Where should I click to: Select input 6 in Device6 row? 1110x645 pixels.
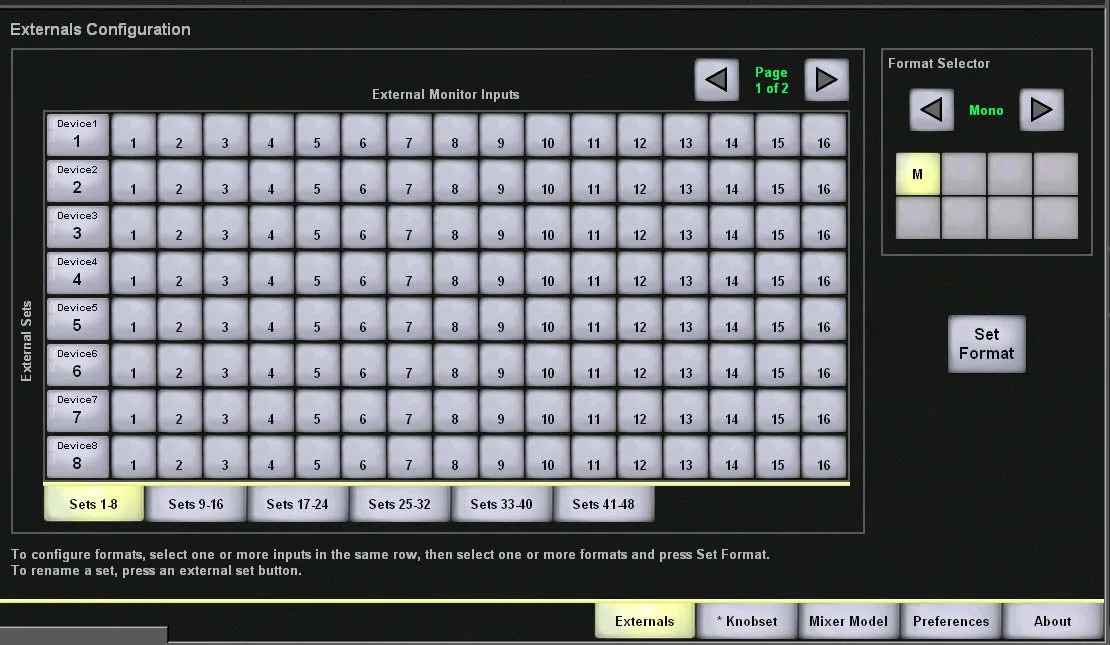click(363, 365)
